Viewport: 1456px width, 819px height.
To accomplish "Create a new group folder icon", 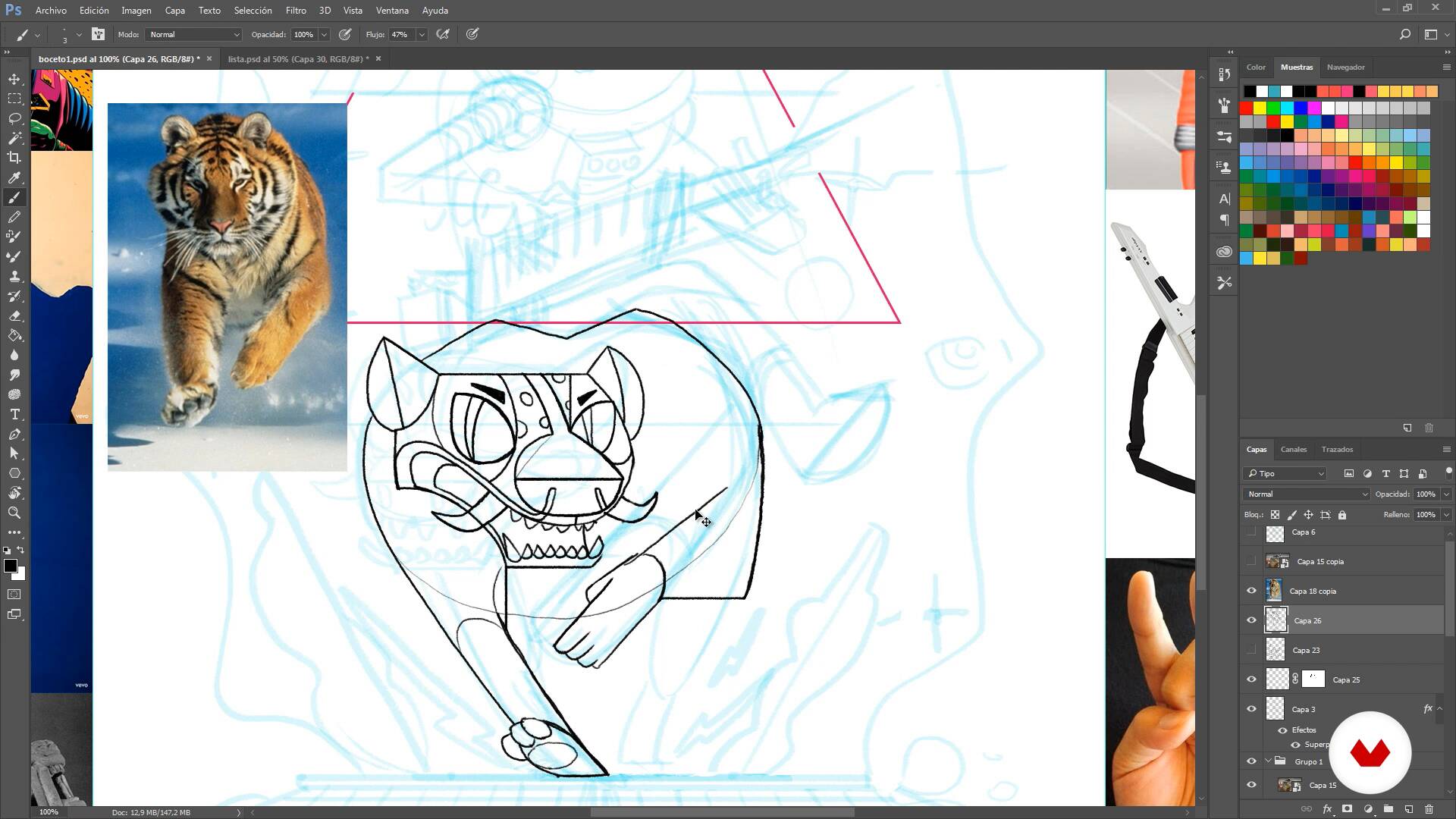I will pos(1388,809).
